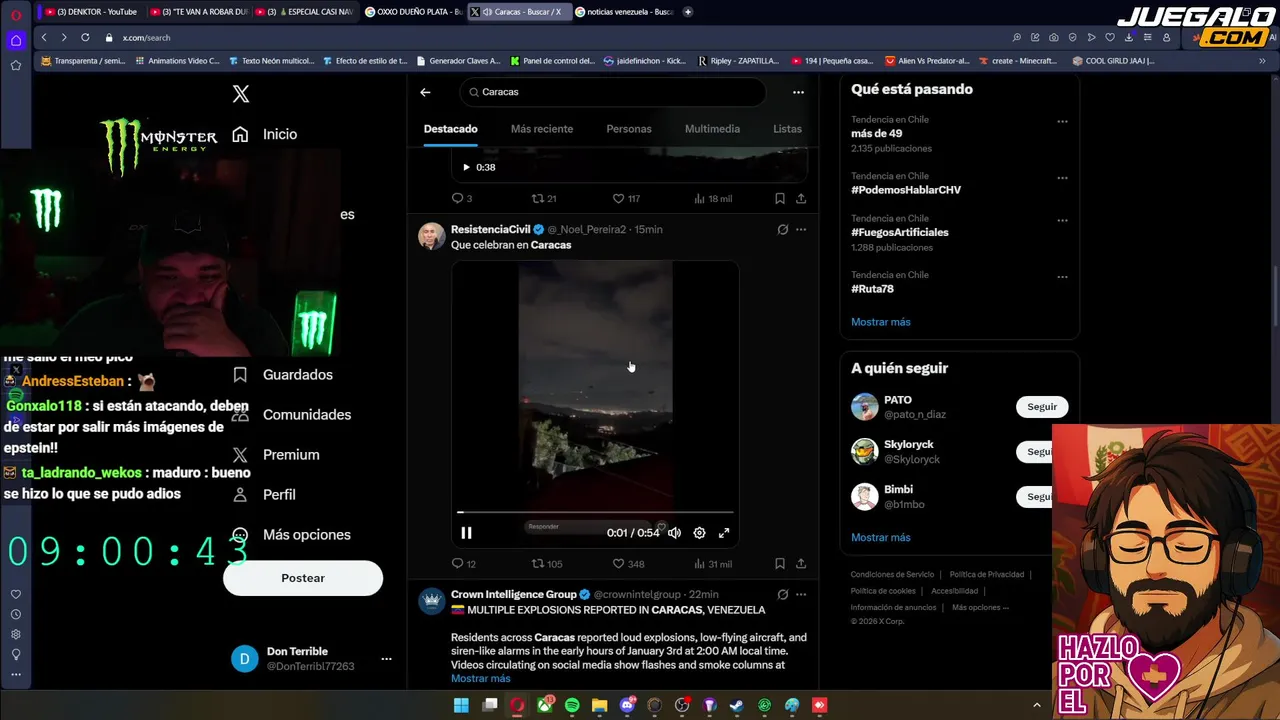Show more under A quién seguir
The width and height of the screenshot is (1280, 720).
pos(881,537)
